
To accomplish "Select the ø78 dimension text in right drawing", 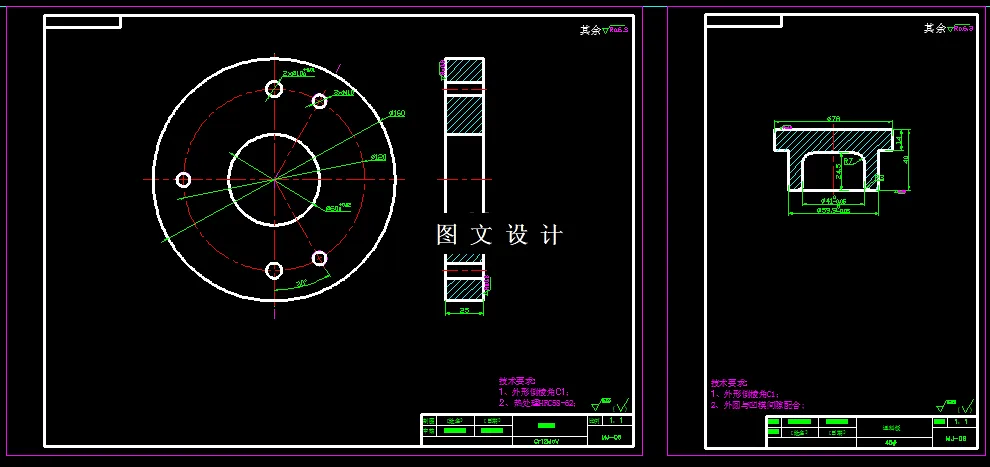I will click(833, 118).
